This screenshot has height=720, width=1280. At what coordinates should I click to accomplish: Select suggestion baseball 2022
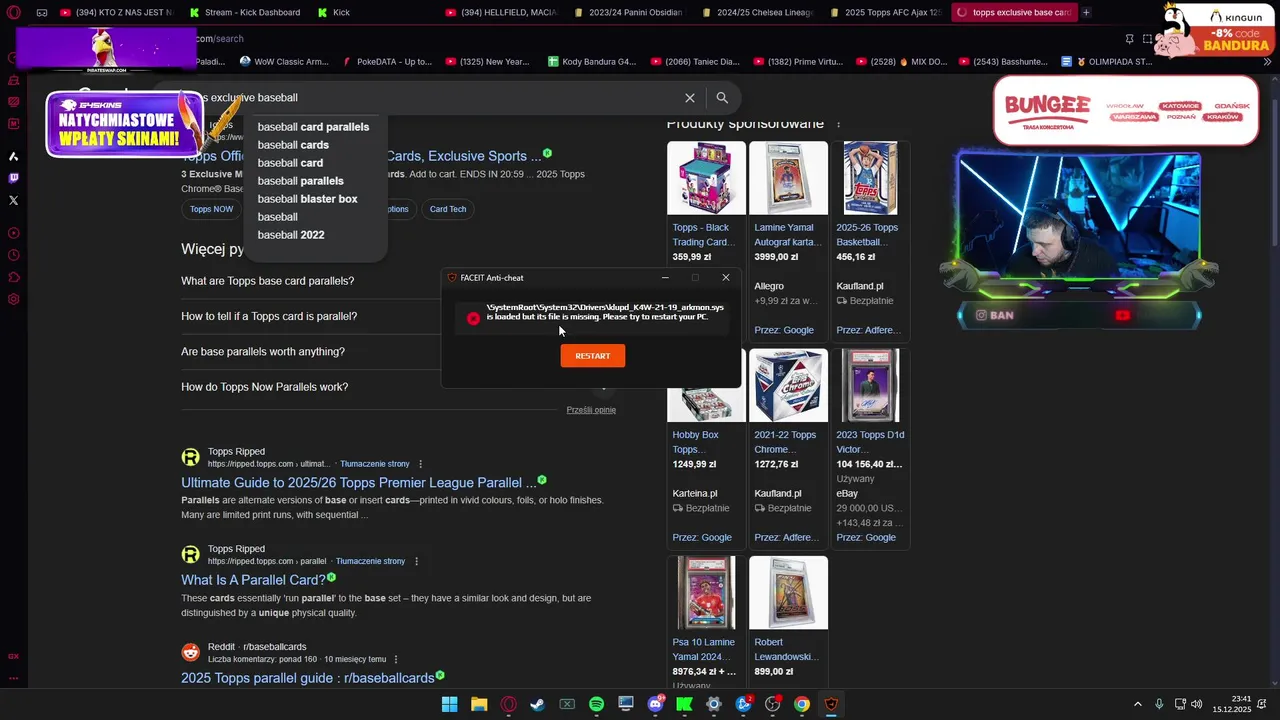(x=291, y=235)
